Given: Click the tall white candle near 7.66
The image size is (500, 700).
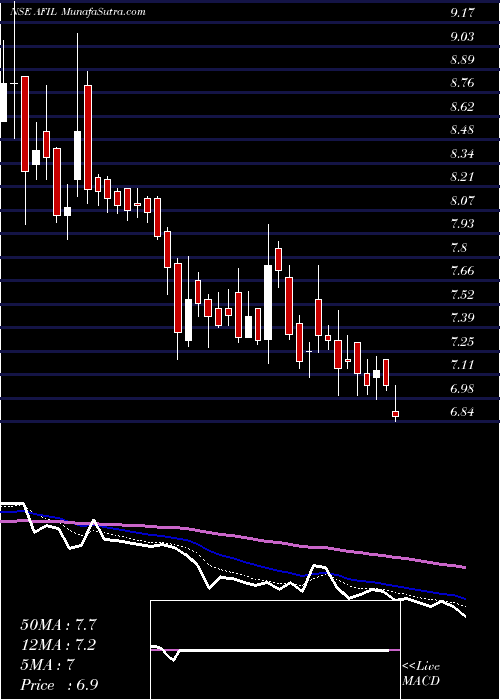Looking at the screenshot, I should 268,303.
